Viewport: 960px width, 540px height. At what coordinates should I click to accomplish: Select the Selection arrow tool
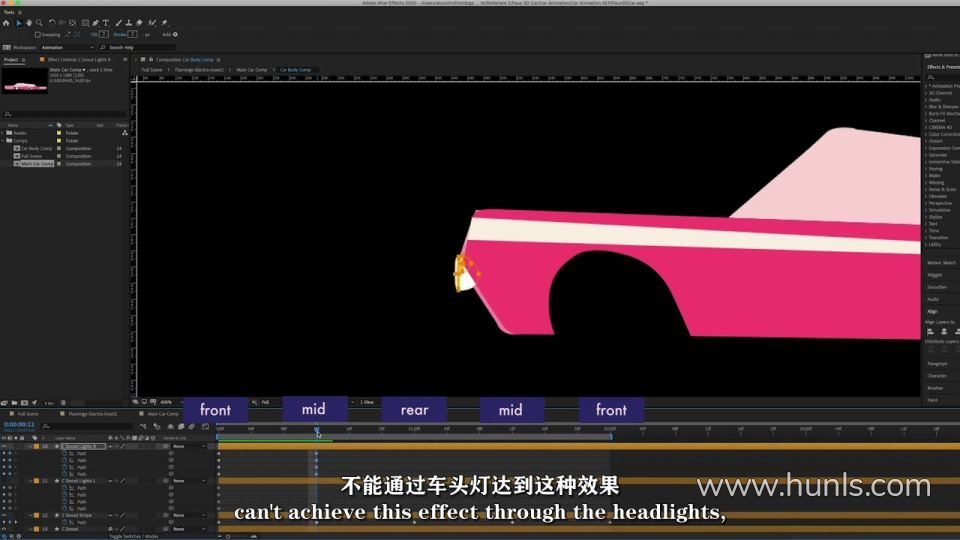(x=18, y=23)
